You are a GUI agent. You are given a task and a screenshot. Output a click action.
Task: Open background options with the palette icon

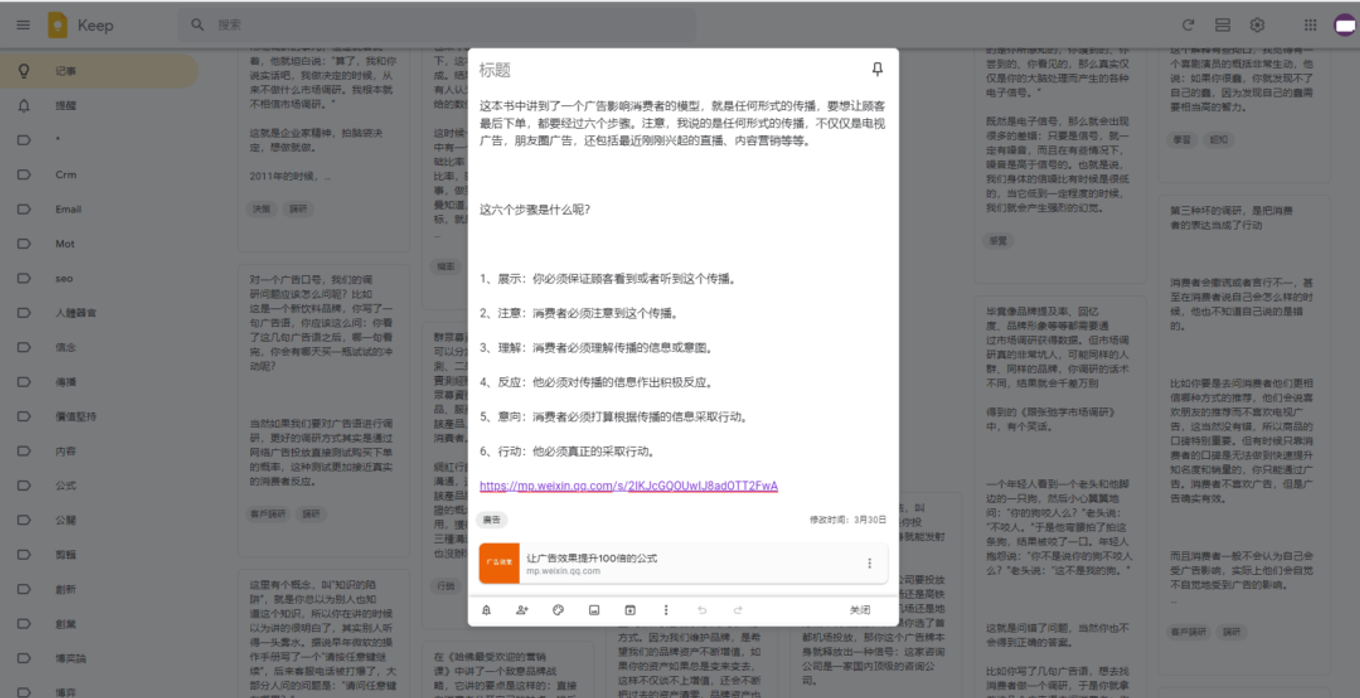(558, 610)
